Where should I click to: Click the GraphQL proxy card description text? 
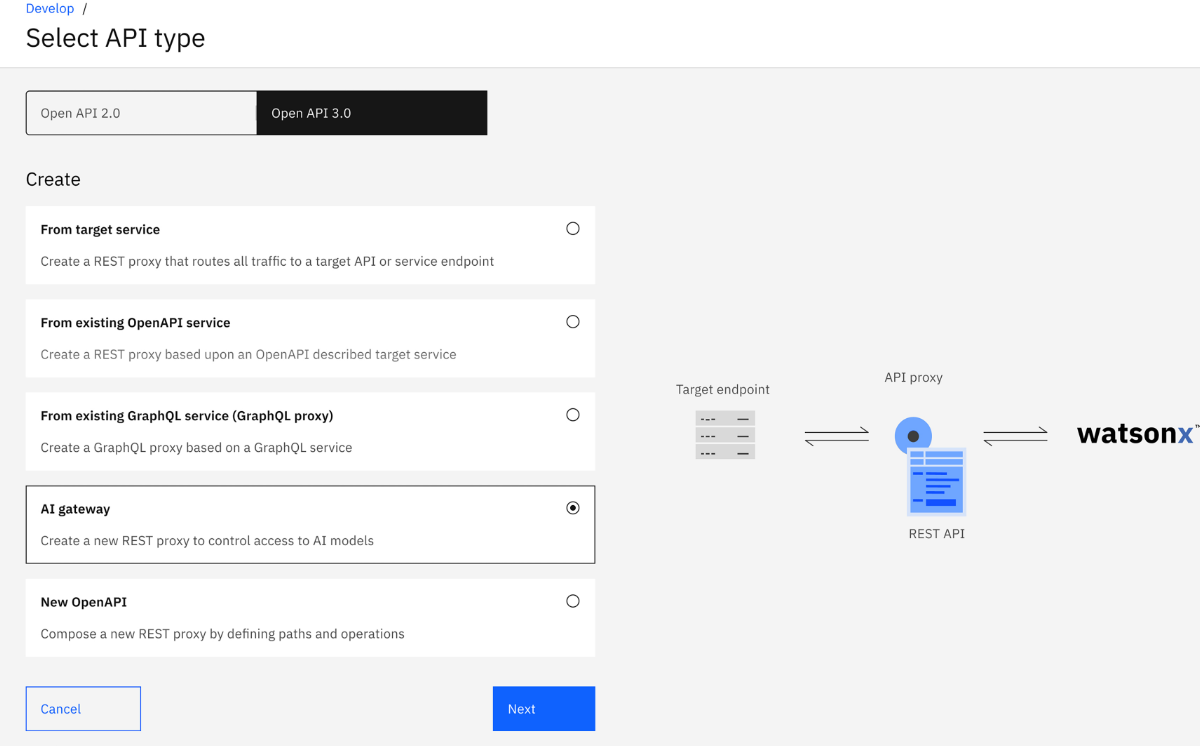[196, 448]
